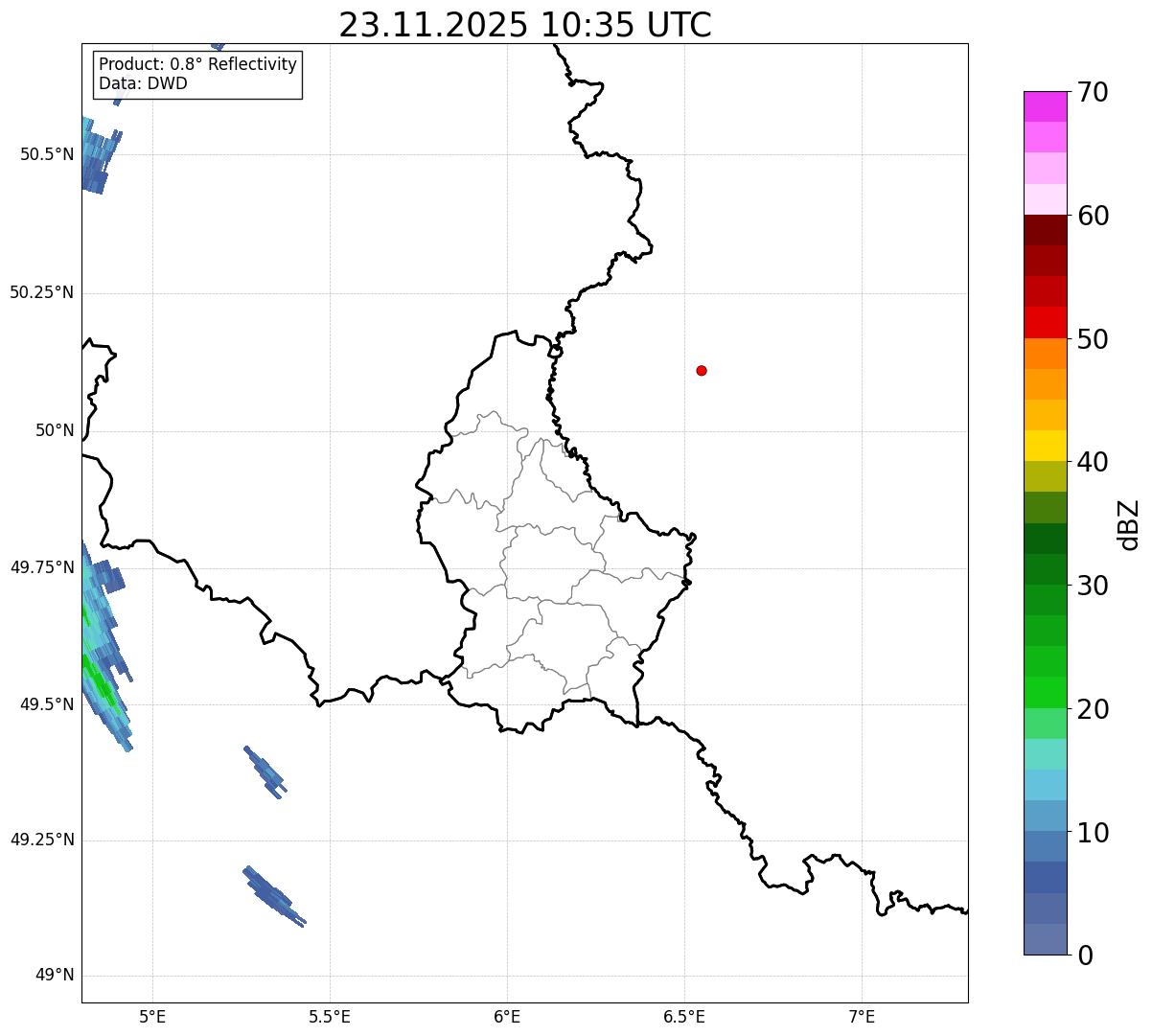Pick the slate blue colorbar swatch above 0
1152x1036 pixels.
click(x=1046, y=939)
